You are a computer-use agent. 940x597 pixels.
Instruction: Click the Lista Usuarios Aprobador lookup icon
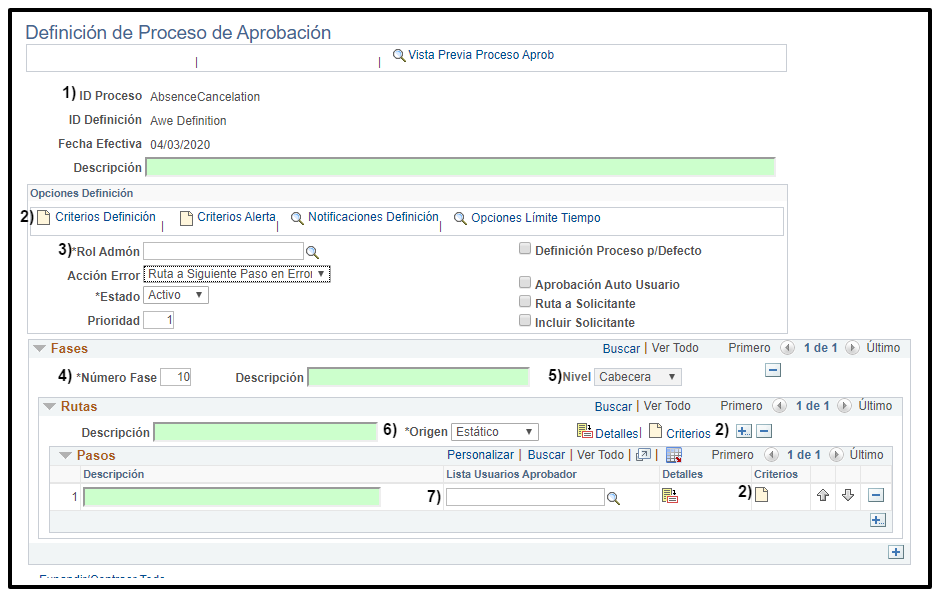pos(614,498)
